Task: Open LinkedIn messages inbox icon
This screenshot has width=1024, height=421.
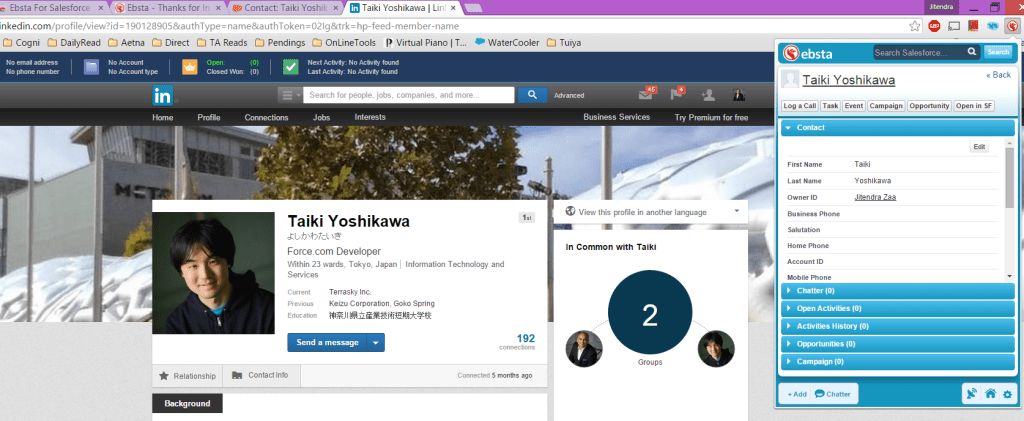Action: pyautogui.click(x=647, y=95)
